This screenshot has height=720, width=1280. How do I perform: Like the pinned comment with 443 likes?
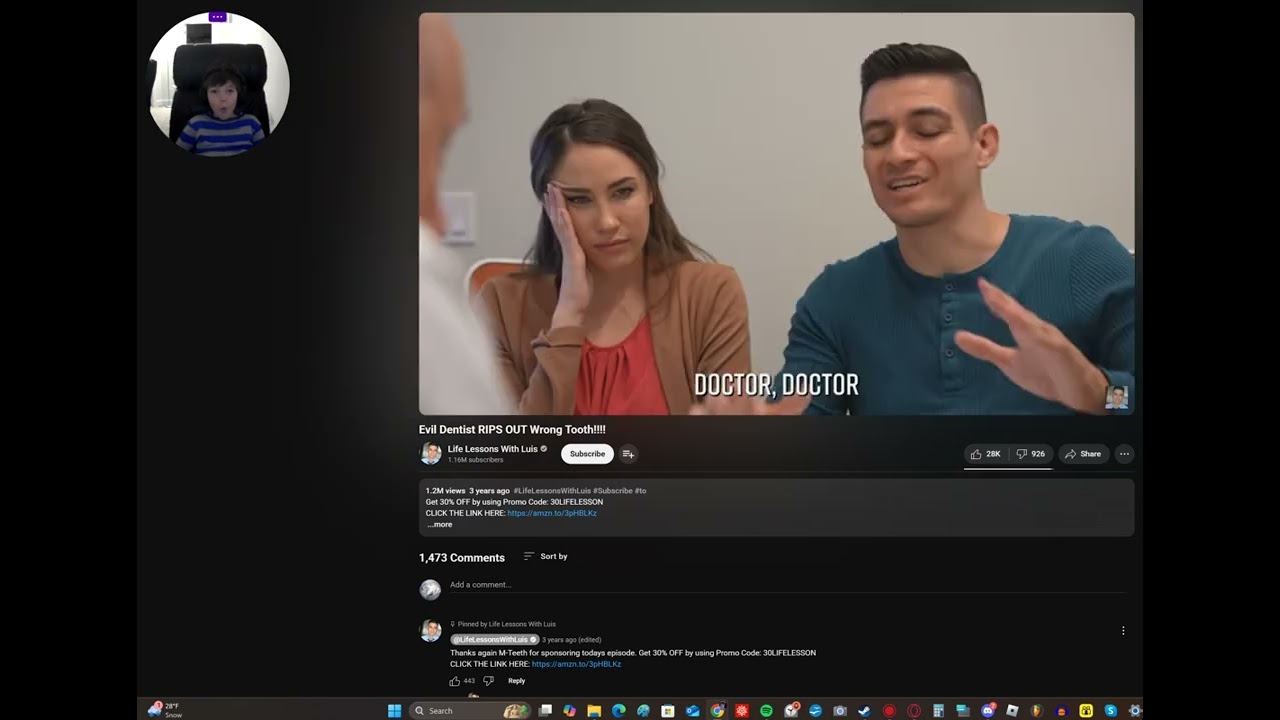455,681
